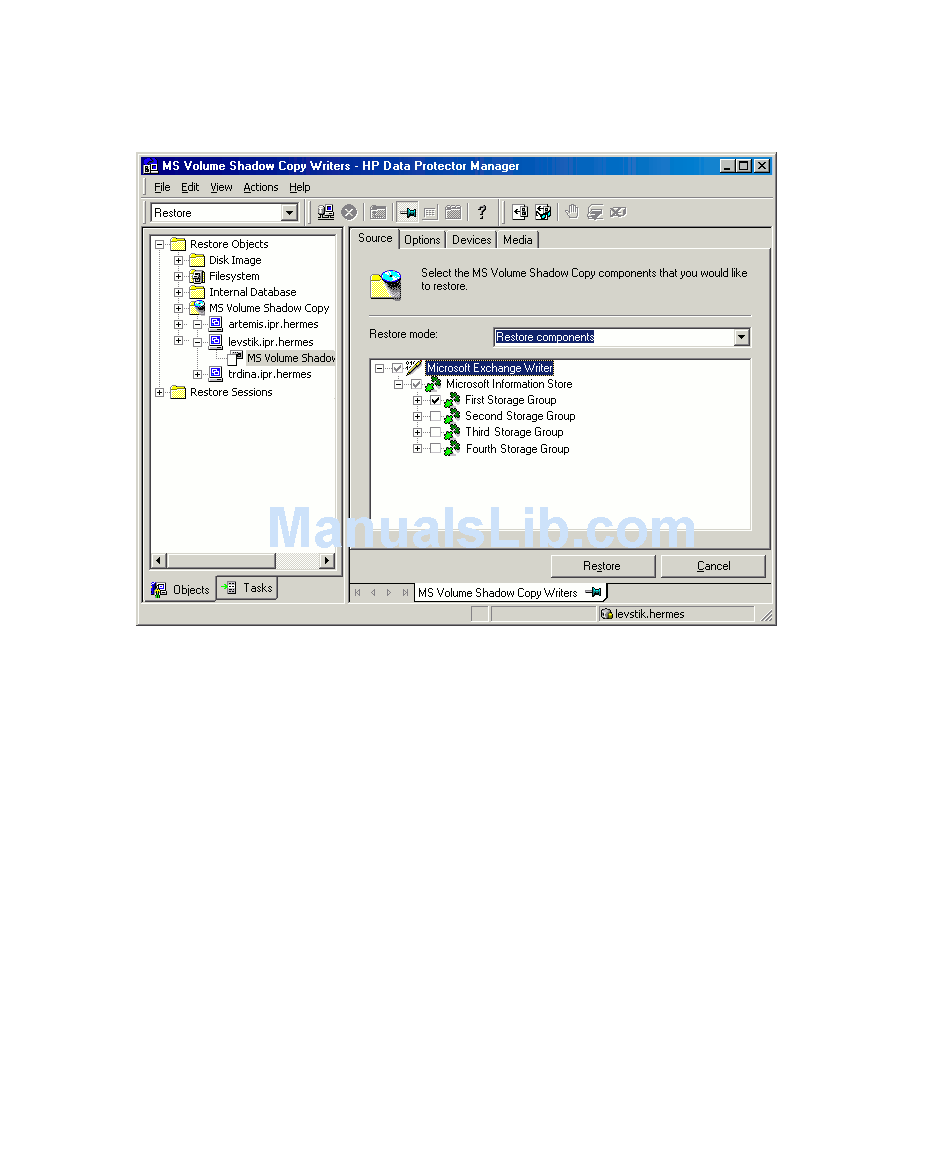Click the trdina.ipr.hermes computer icon
The height and width of the screenshot is (1165, 950).
click(215, 374)
